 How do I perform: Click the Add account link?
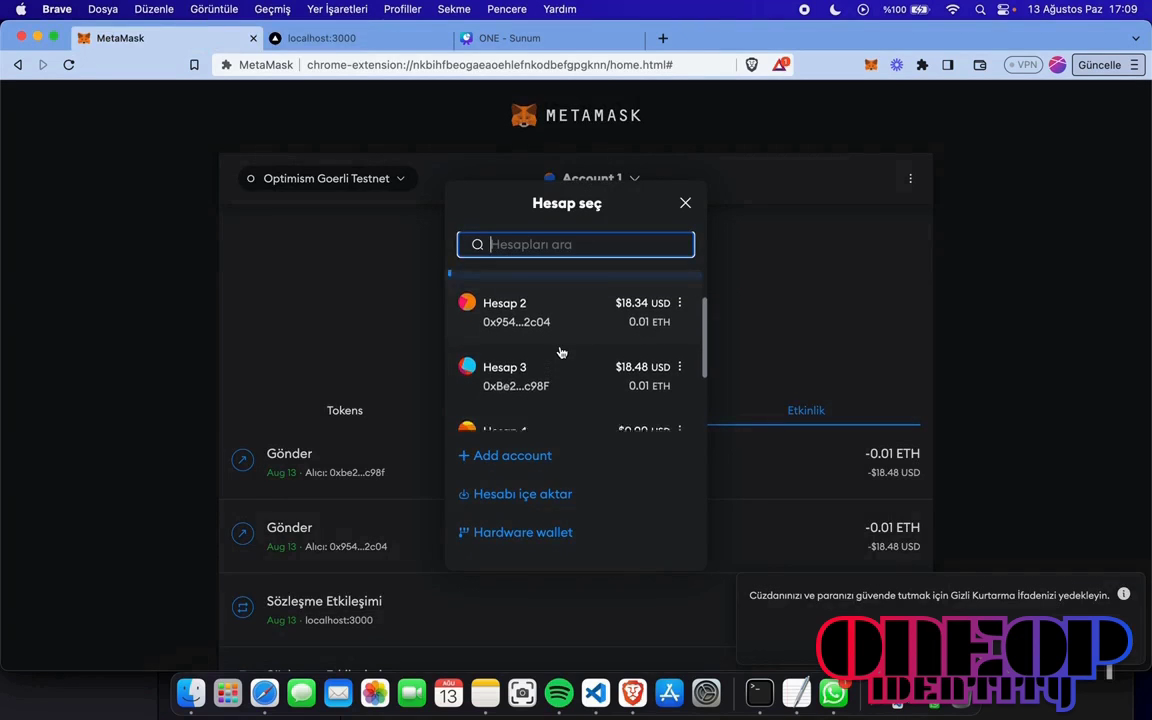coord(505,456)
